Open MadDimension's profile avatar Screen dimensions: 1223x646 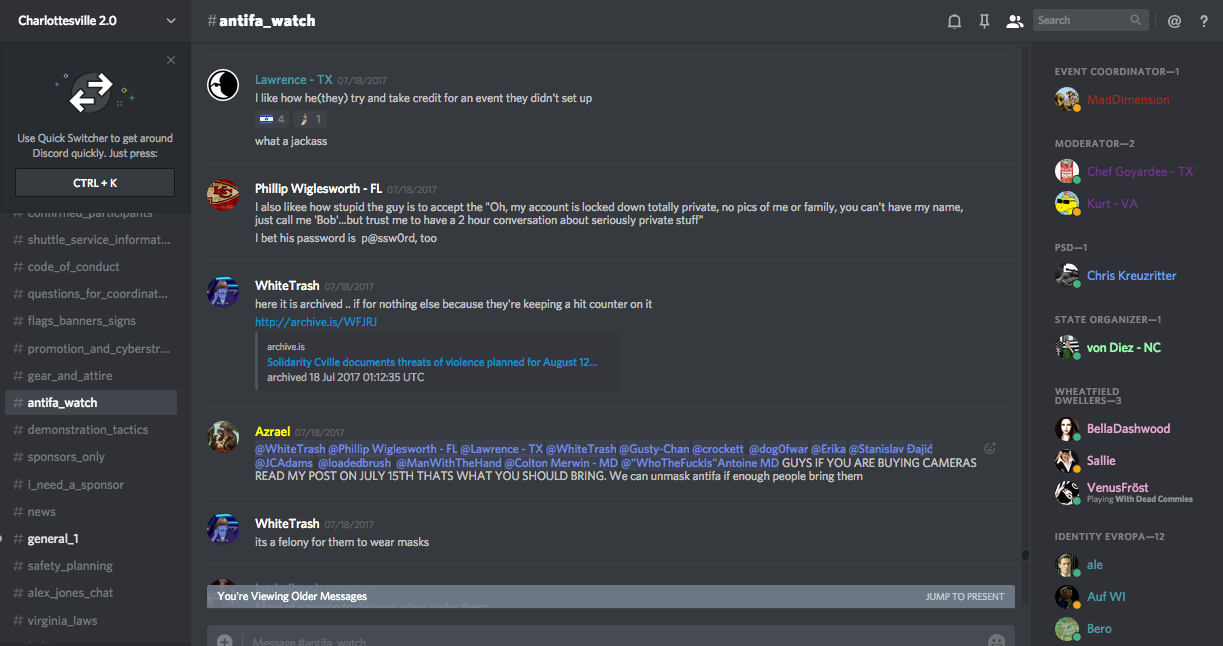(x=1067, y=99)
